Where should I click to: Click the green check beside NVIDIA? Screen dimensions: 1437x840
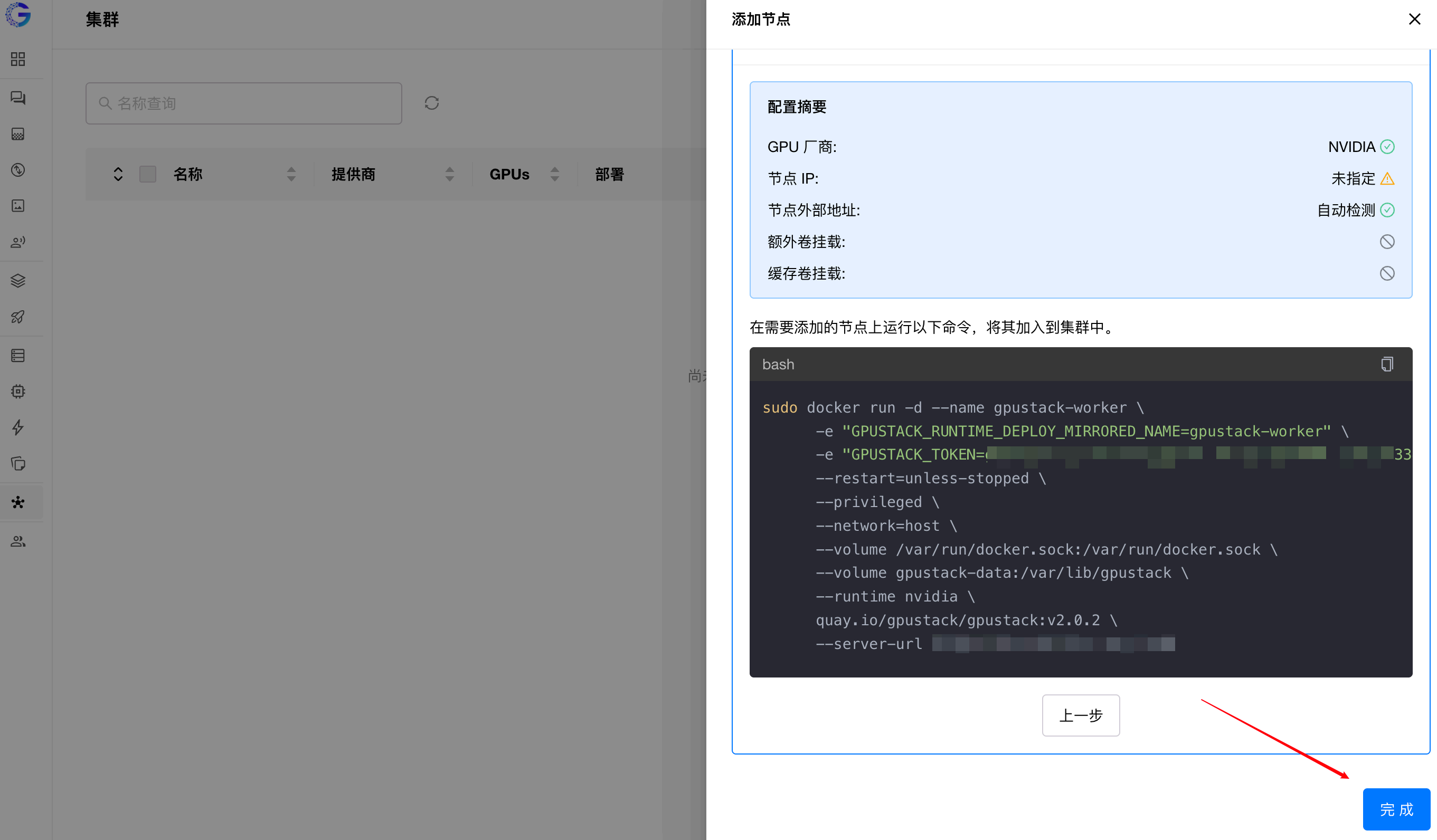(1387, 147)
